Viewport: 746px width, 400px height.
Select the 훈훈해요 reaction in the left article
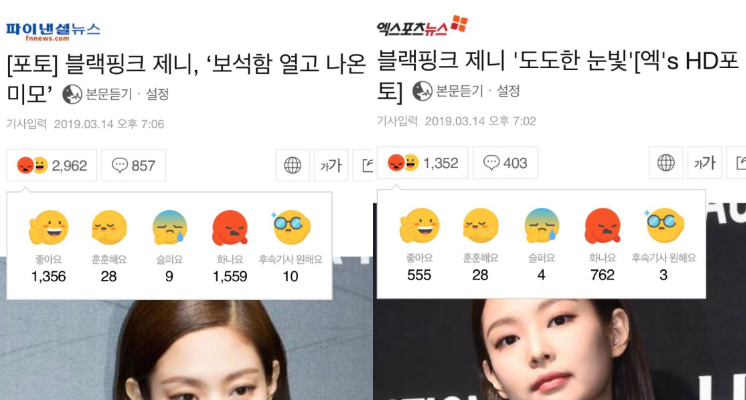(109, 228)
